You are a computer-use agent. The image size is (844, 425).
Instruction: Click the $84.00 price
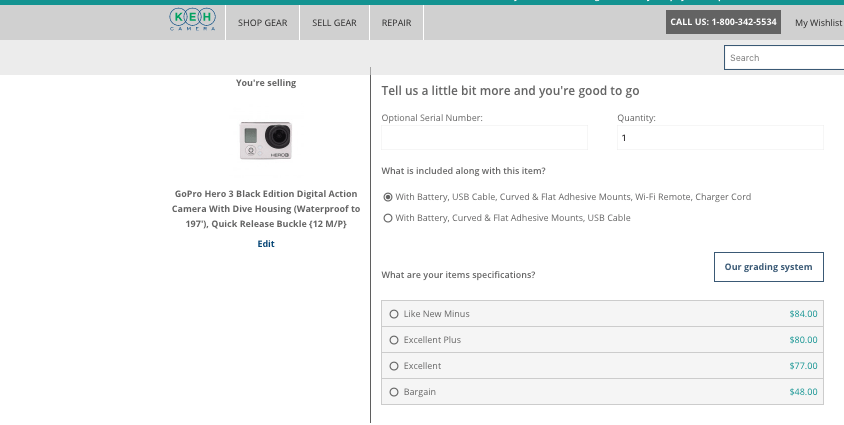(803, 314)
